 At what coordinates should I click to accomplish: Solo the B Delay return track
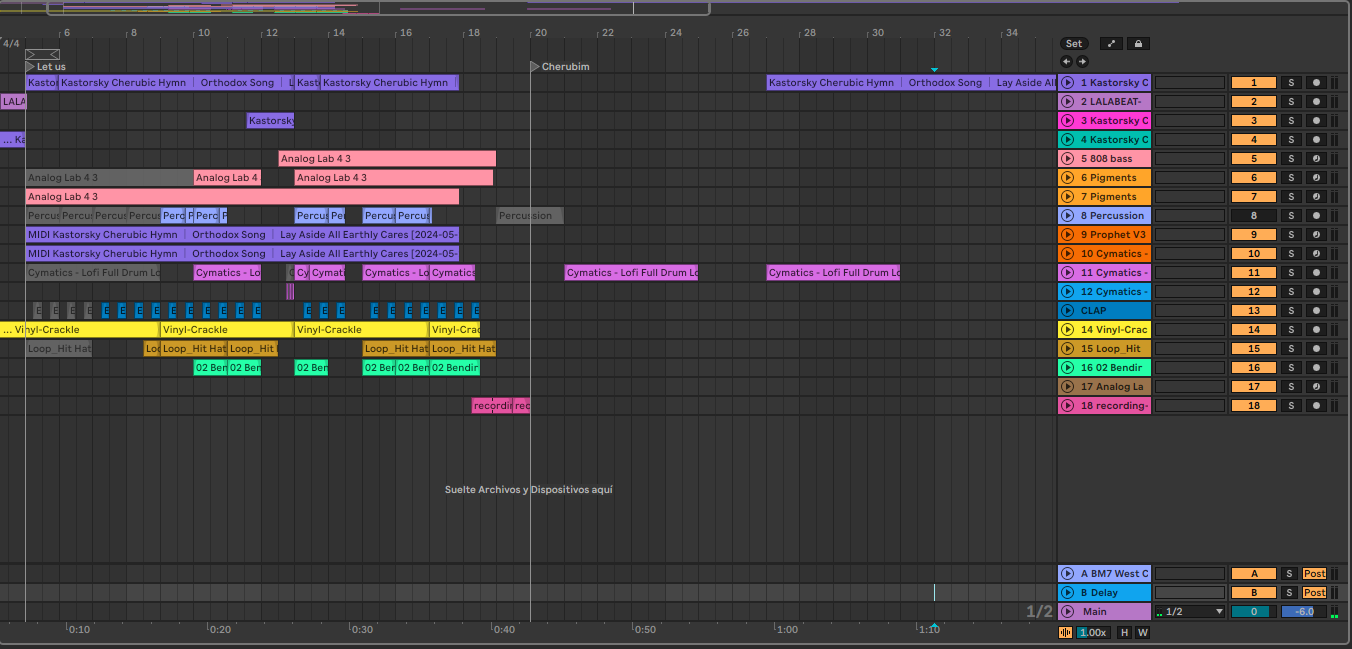[x=1291, y=593]
